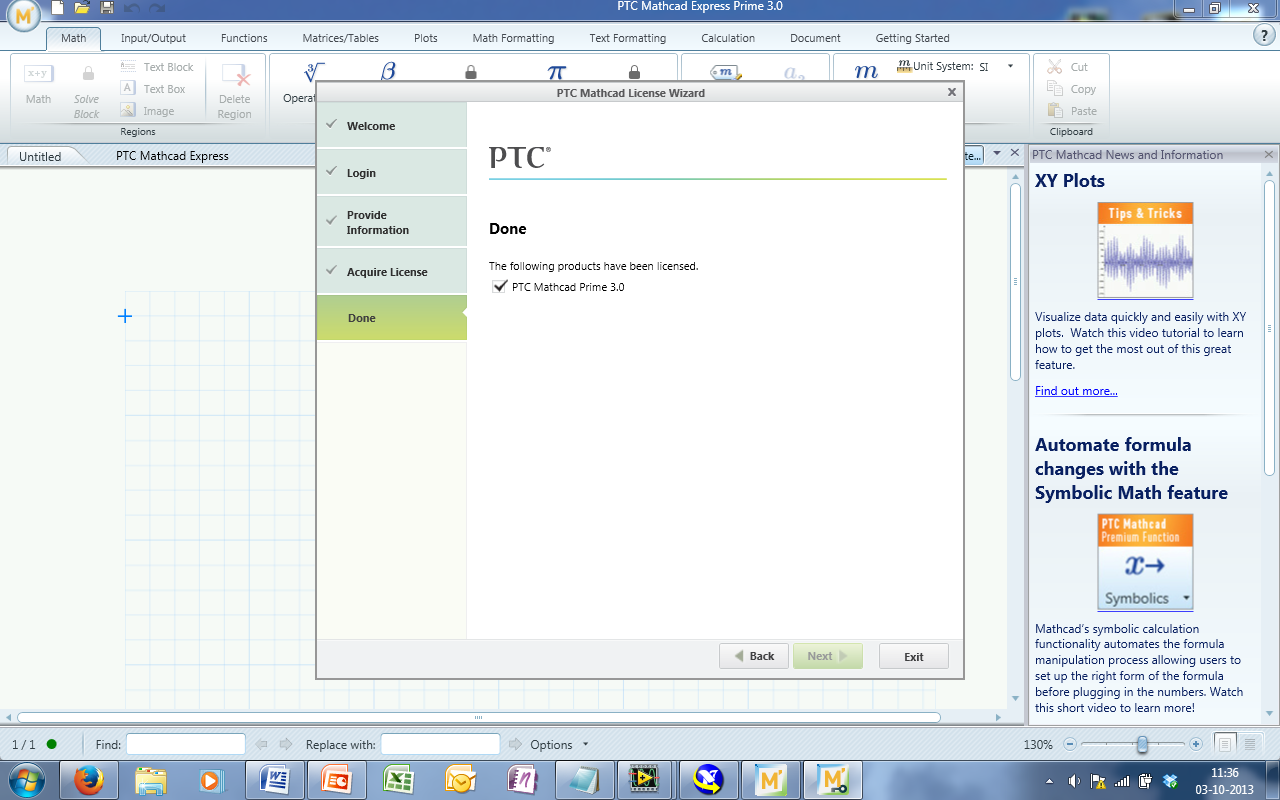This screenshot has height=800, width=1280.
Task: Insert a Text Box
Action: coord(153,89)
